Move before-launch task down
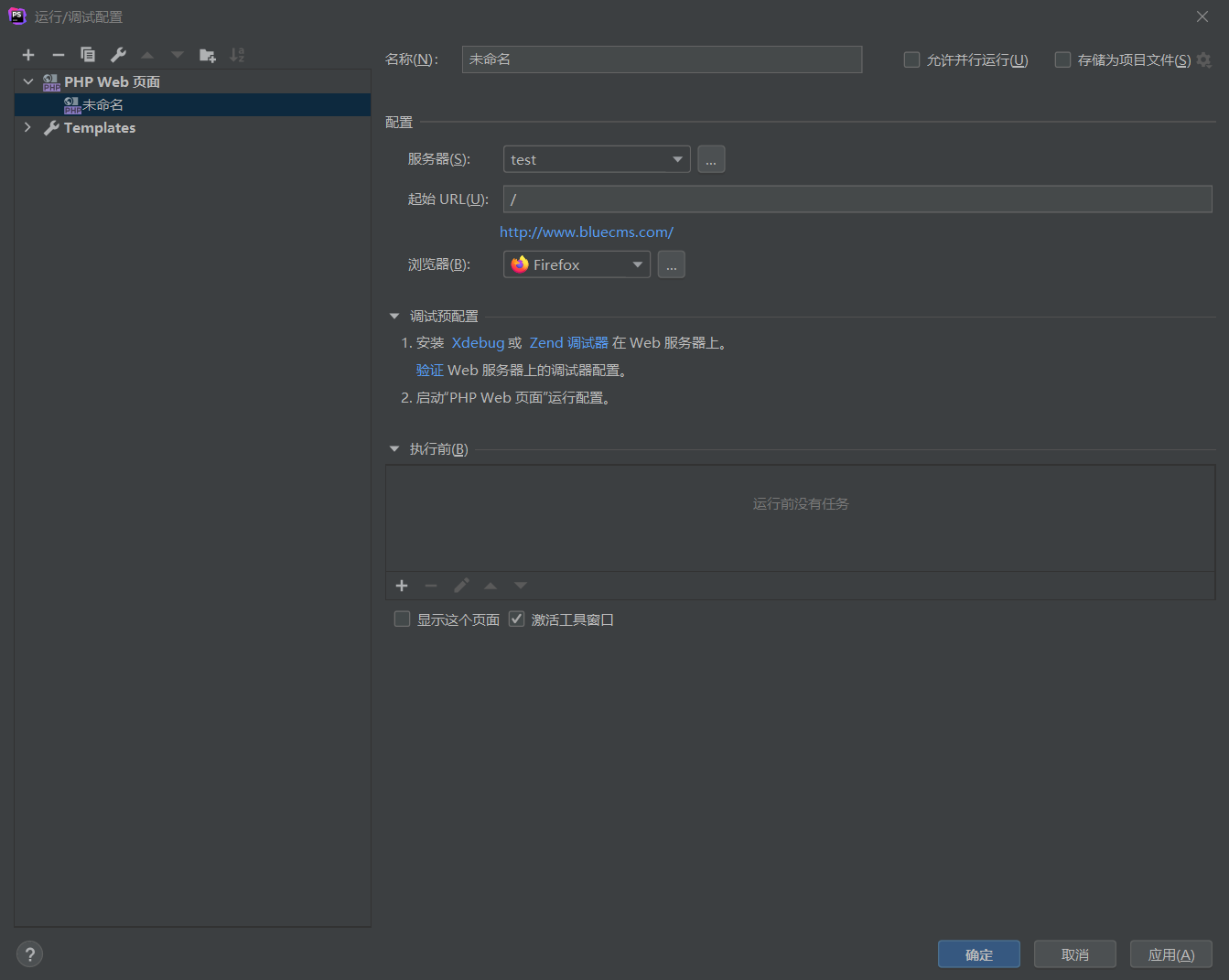1229x980 pixels. coord(521,586)
